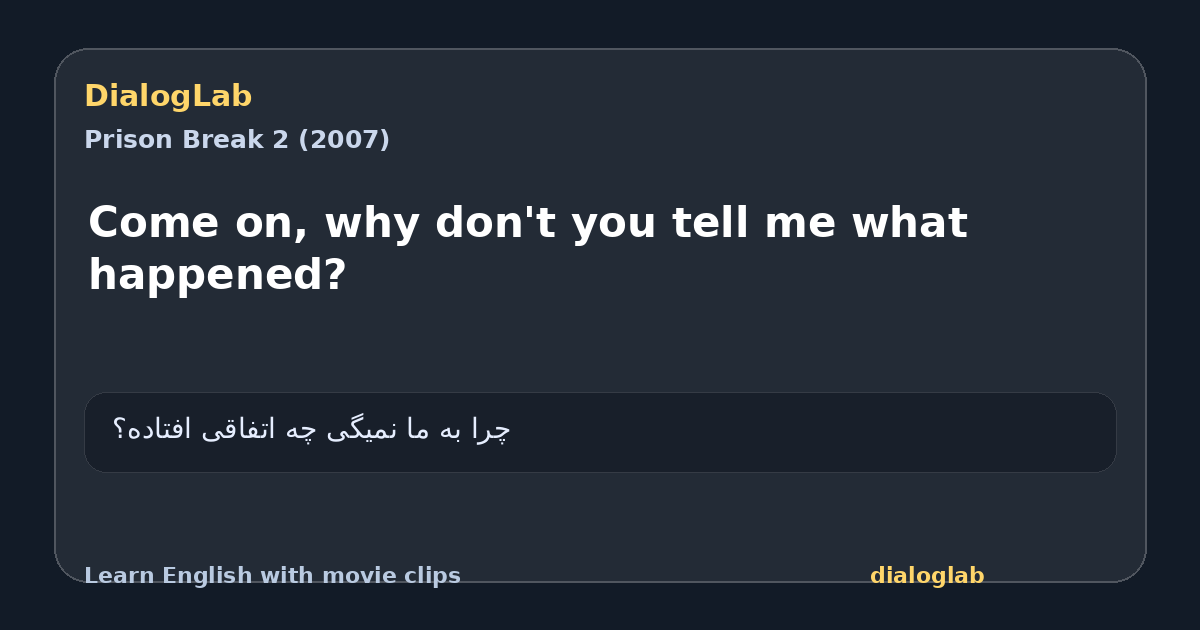Image resolution: width=1200 pixels, height=630 pixels.
Task: Click "Learn English with movie clips" tagline
Action: 272,576
